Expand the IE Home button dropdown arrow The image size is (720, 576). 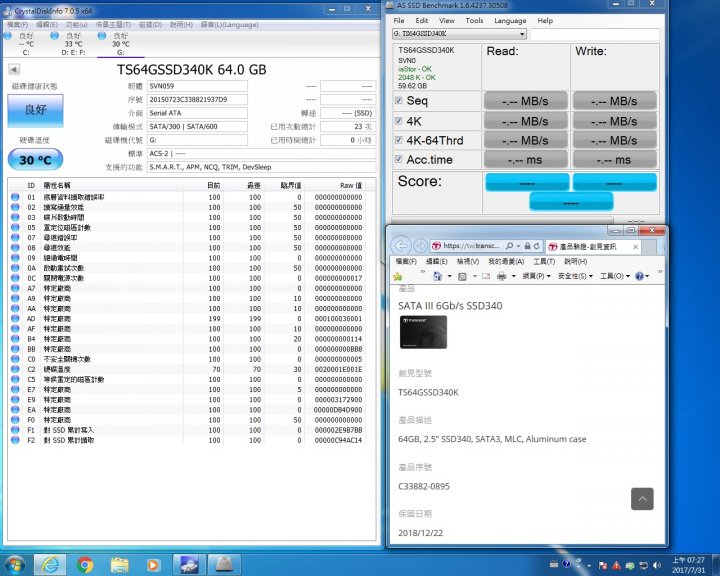(449, 276)
